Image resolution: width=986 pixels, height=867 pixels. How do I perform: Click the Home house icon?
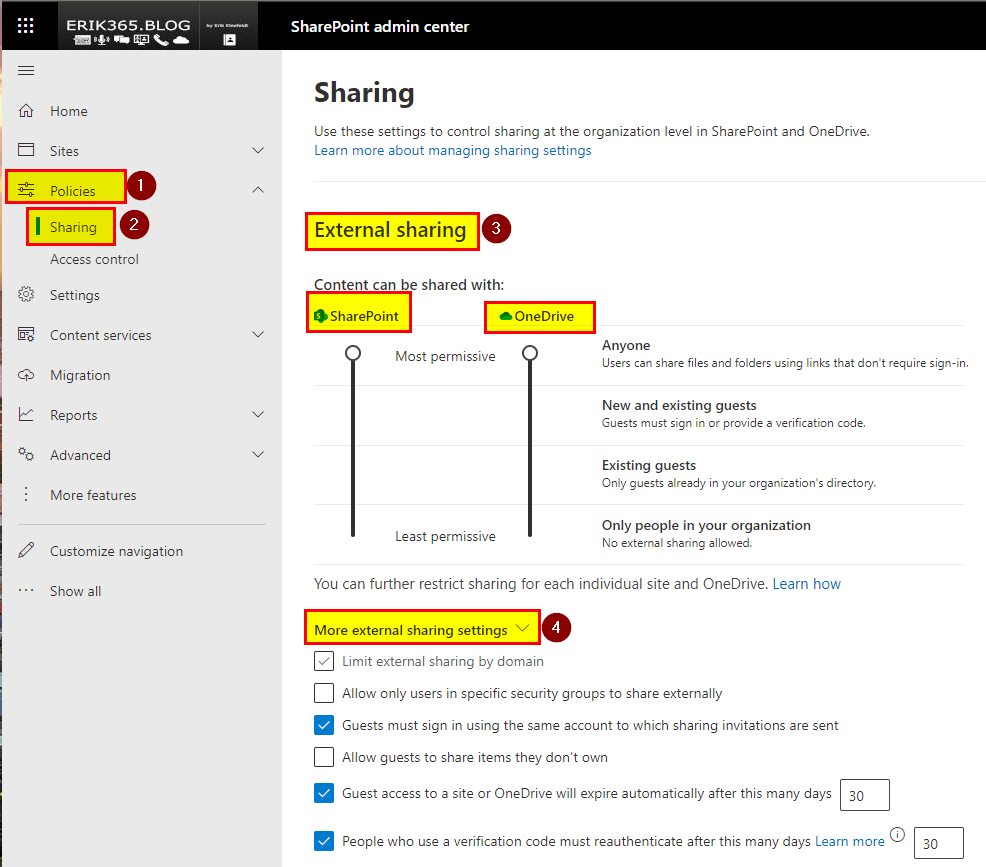(x=27, y=111)
